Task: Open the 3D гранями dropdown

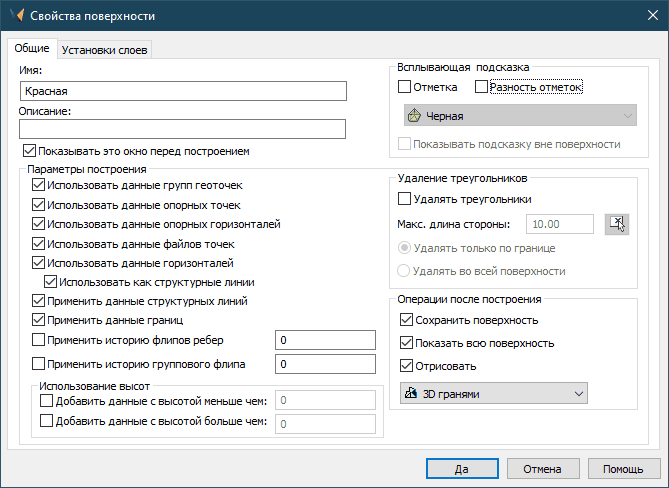Action: pos(492,394)
